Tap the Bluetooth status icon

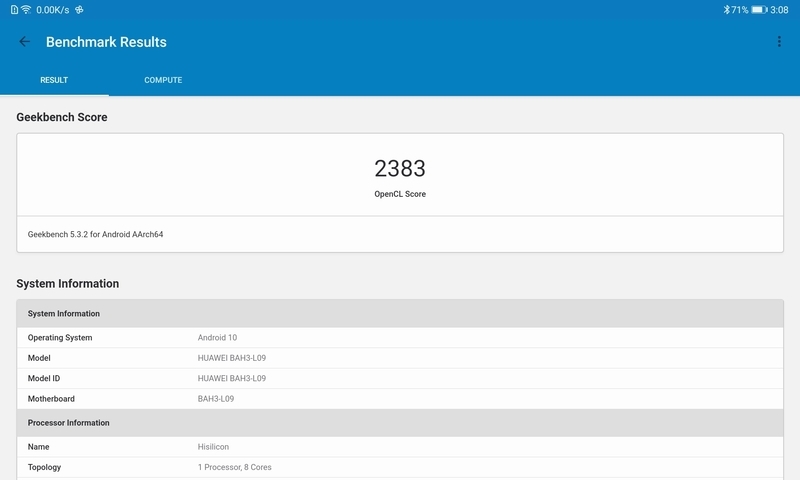(727, 10)
